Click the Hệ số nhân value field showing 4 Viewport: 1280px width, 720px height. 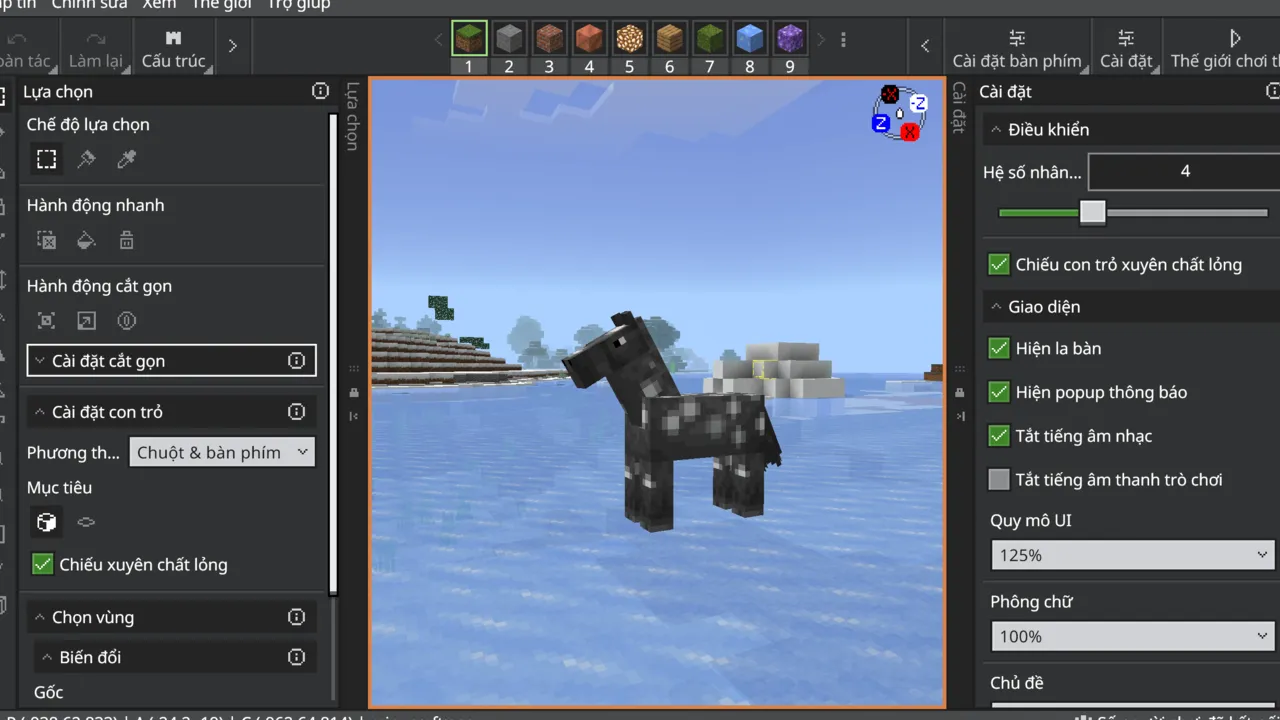click(1185, 172)
